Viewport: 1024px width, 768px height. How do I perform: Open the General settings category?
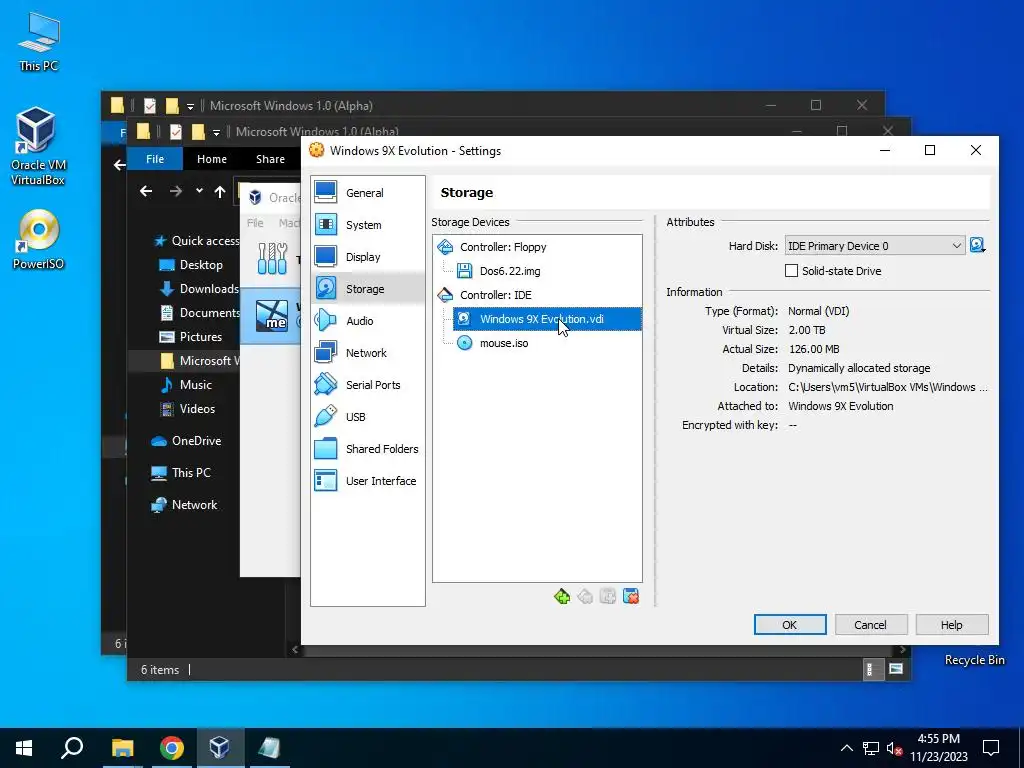pos(368,193)
